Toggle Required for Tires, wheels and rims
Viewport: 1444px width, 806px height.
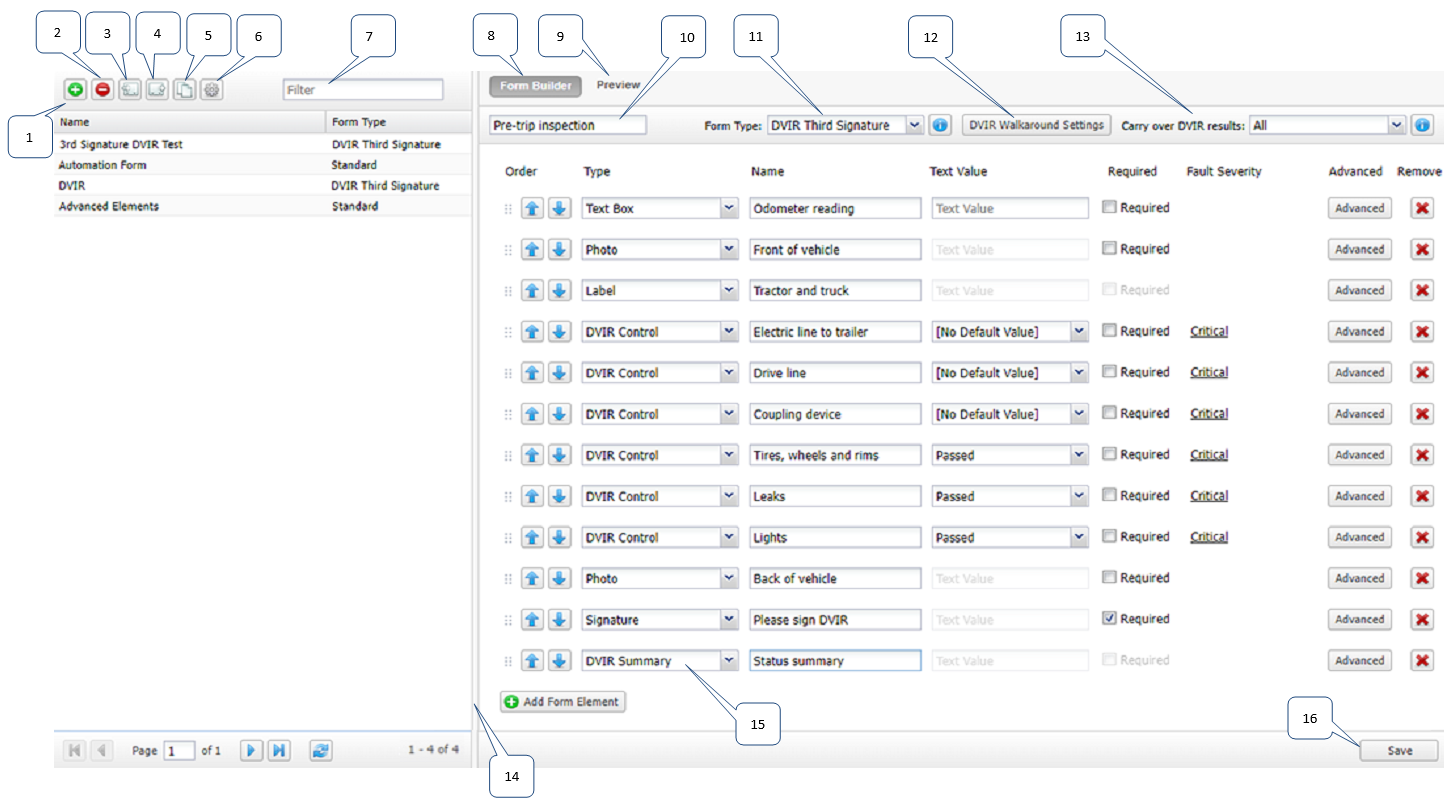(x=1109, y=454)
